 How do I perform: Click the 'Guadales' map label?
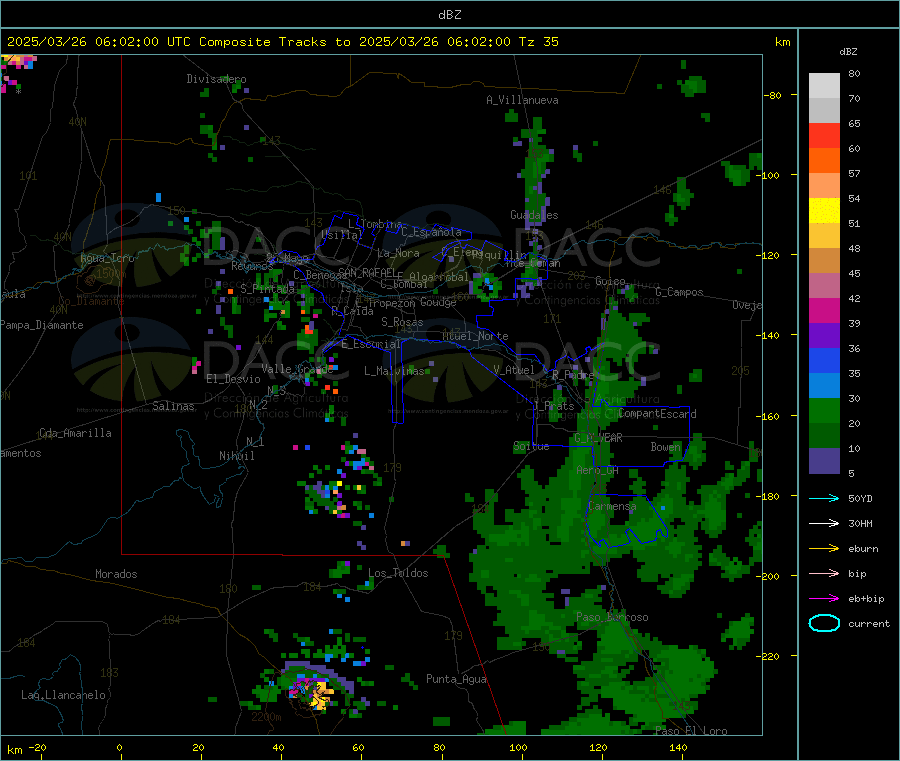(534, 215)
